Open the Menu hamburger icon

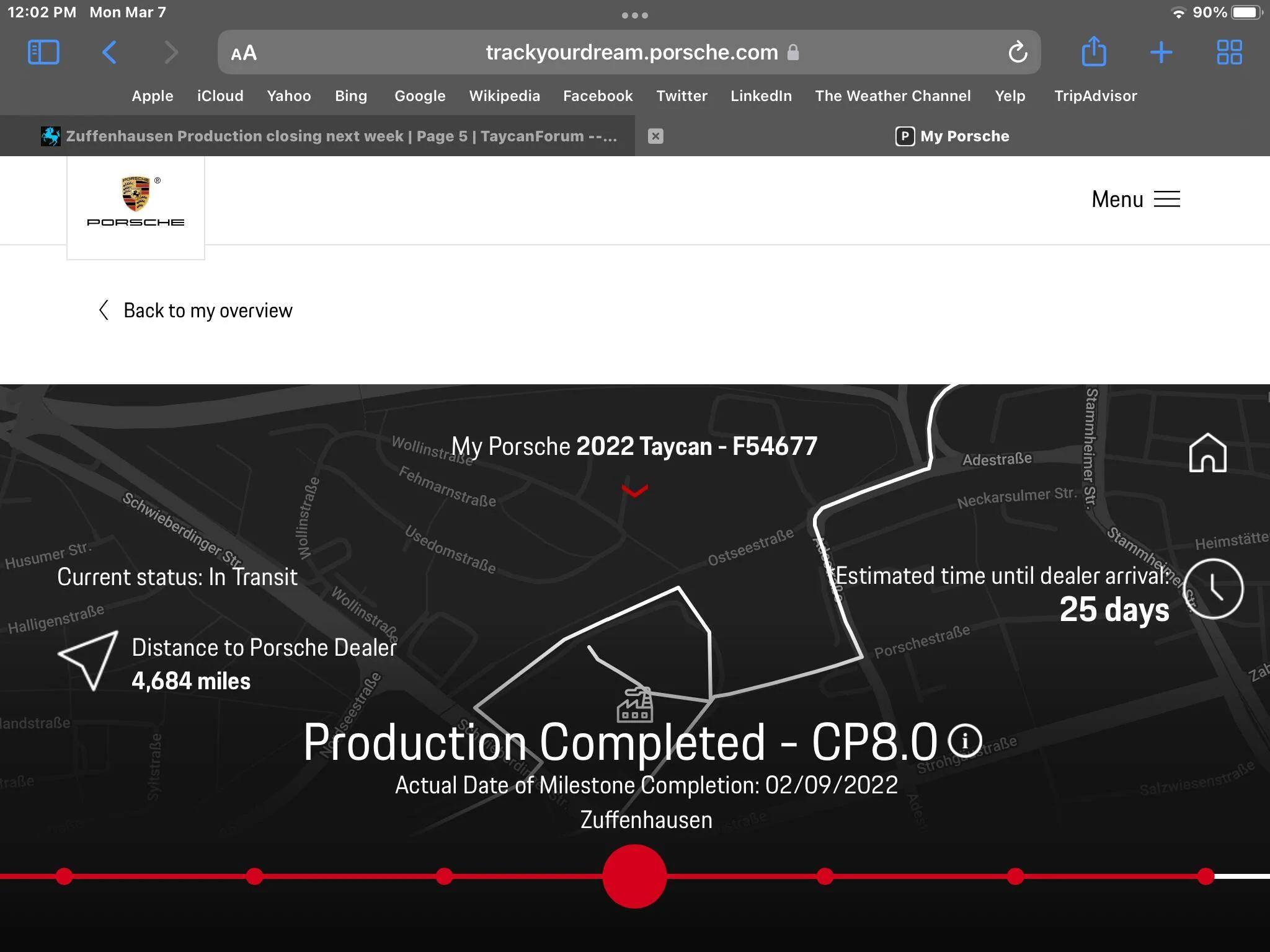pyautogui.click(x=1167, y=199)
